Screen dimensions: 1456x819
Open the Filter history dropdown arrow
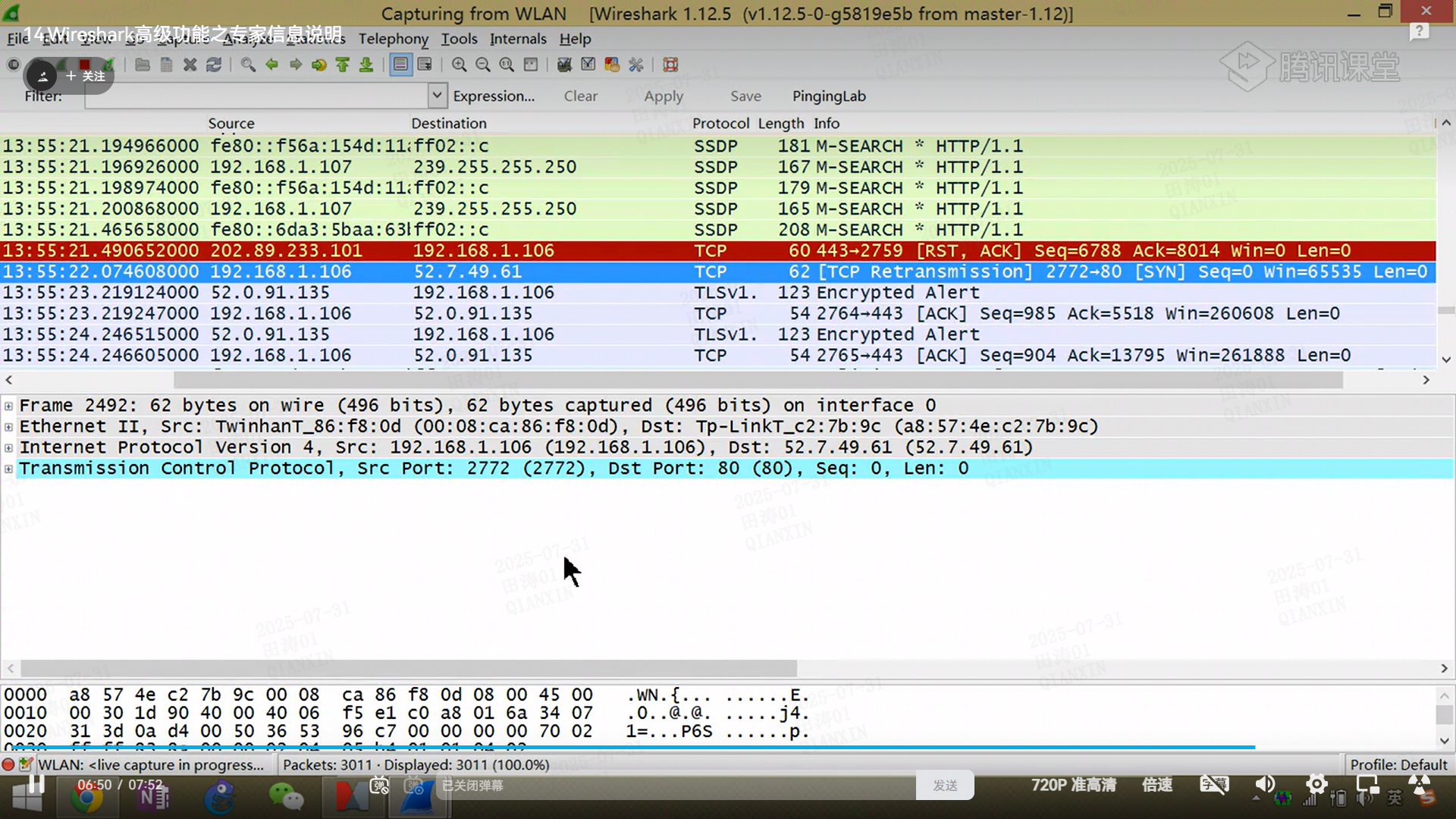point(437,96)
